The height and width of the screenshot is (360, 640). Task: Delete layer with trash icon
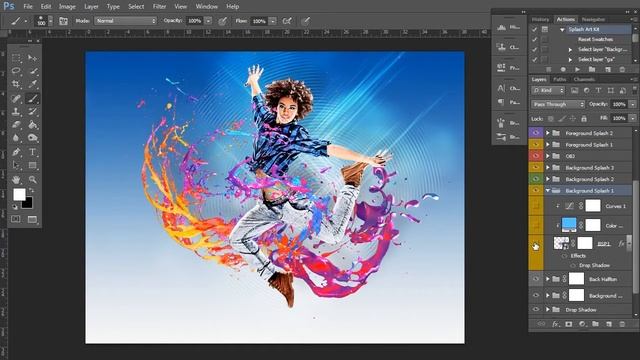coord(622,324)
